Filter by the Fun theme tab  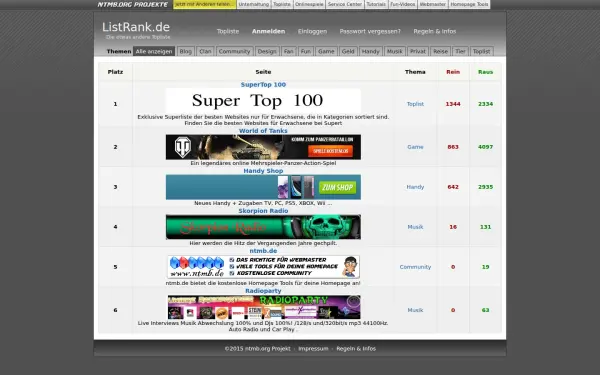pyautogui.click(x=306, y=51)
